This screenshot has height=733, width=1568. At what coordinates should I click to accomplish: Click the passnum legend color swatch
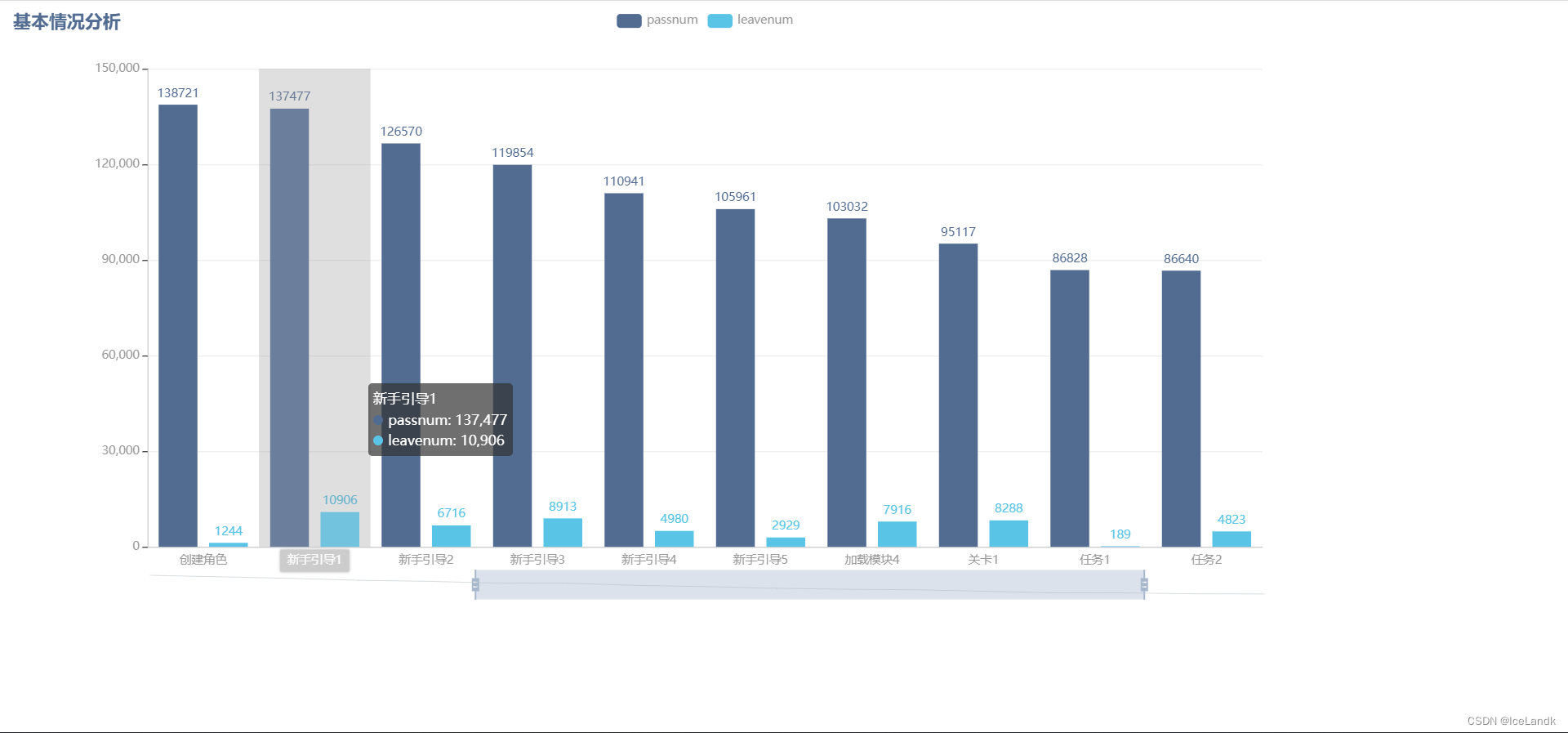(629, 20)
